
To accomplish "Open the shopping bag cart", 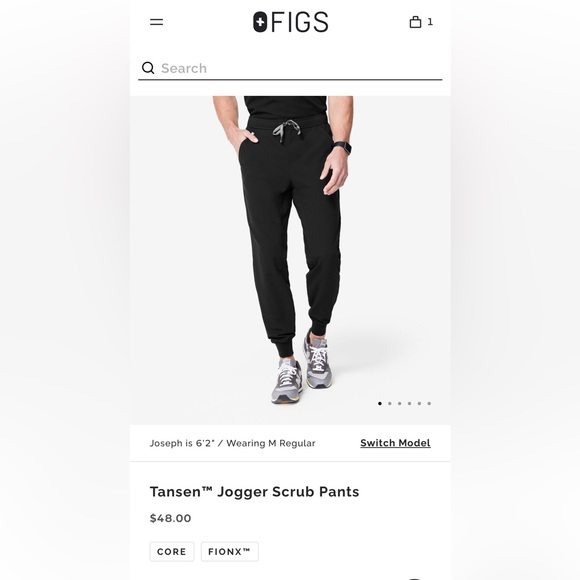I will pos(415,22).
